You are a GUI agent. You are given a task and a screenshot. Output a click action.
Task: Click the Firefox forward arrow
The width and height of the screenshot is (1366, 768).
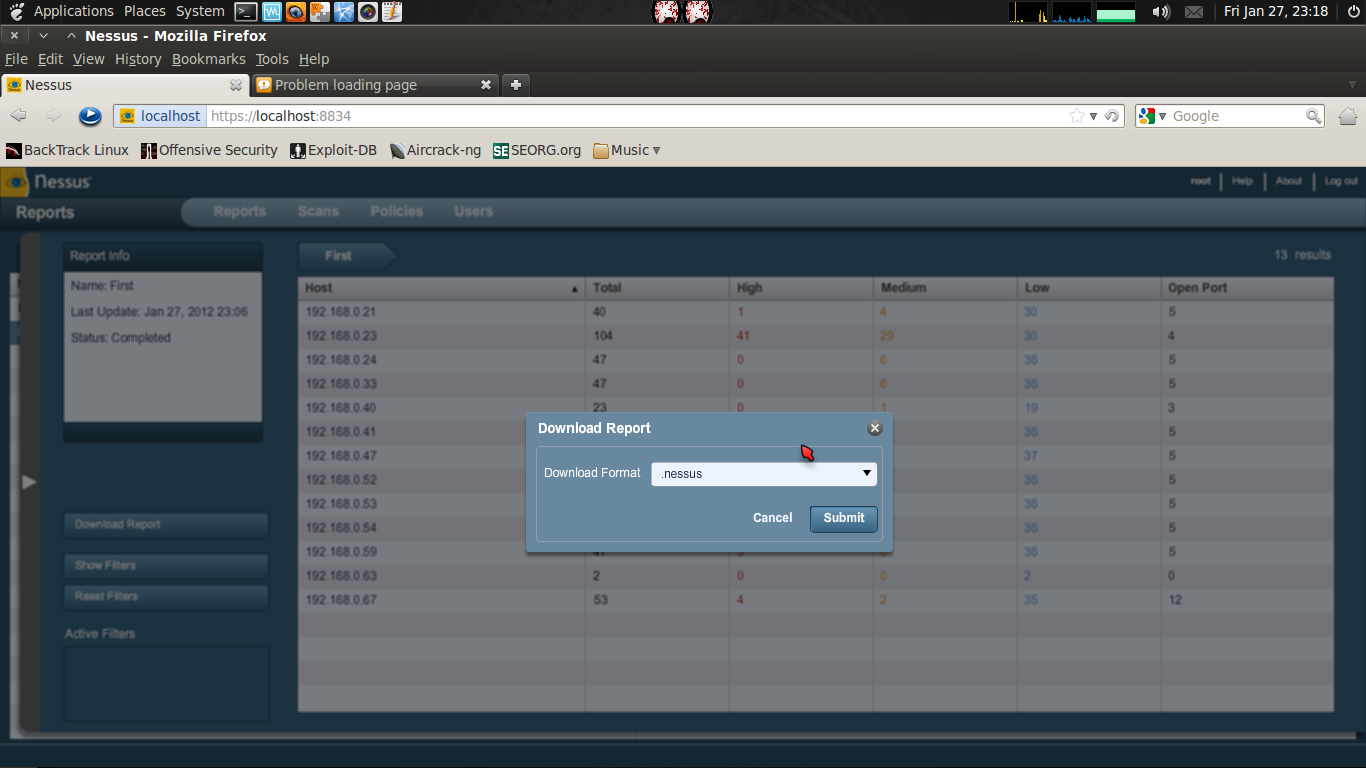click(x=53, y=116)
